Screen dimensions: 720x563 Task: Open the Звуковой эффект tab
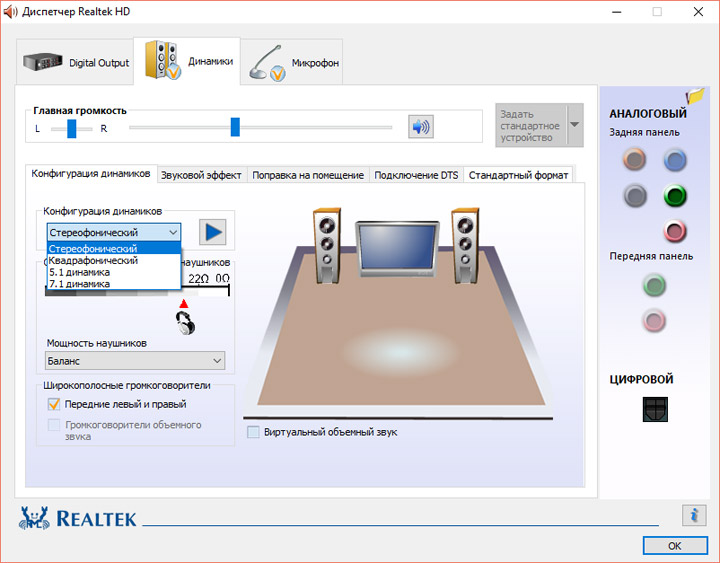[x=201, y=175]
